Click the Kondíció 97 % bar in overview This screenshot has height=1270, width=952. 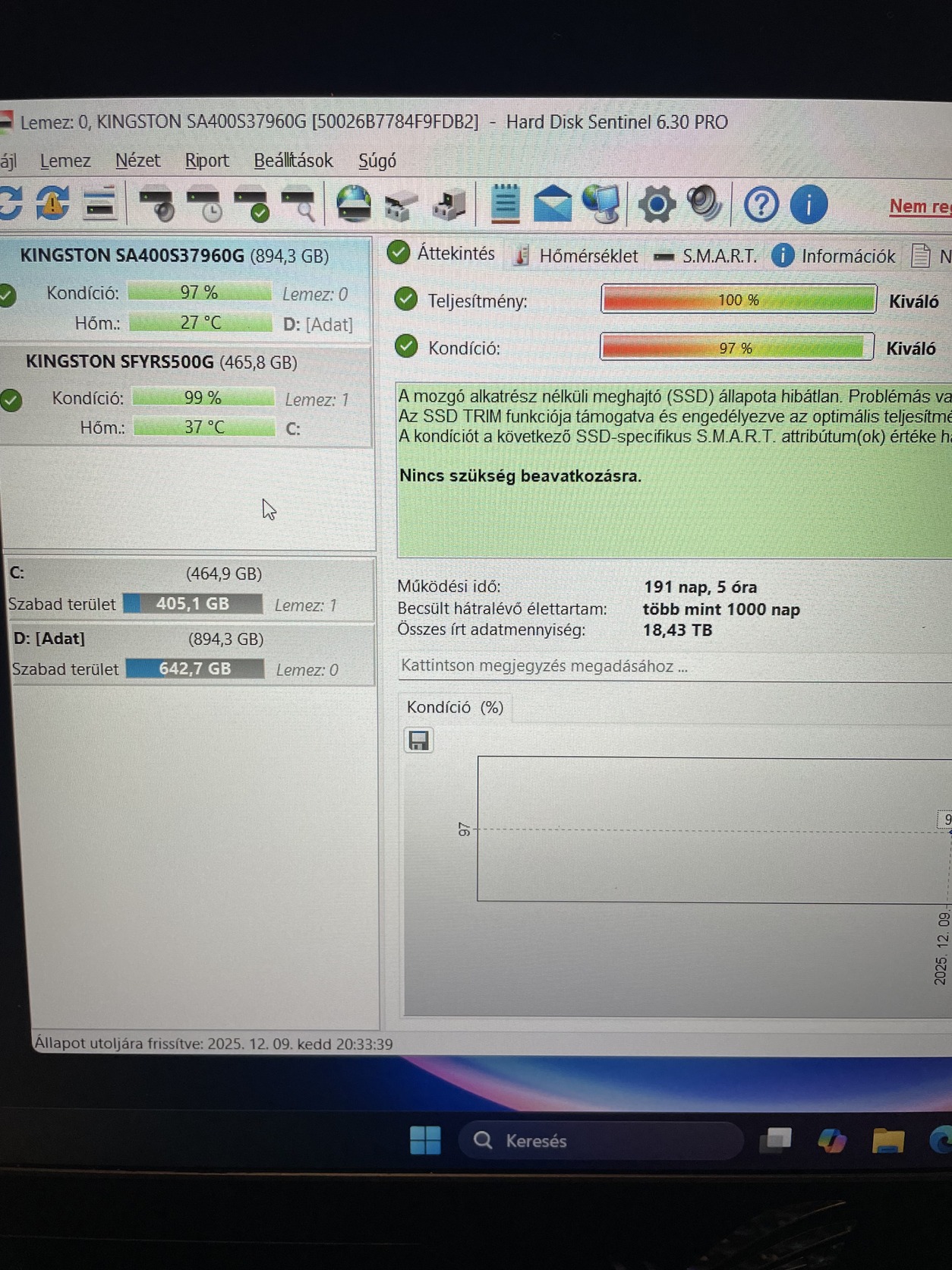point(736,348)
